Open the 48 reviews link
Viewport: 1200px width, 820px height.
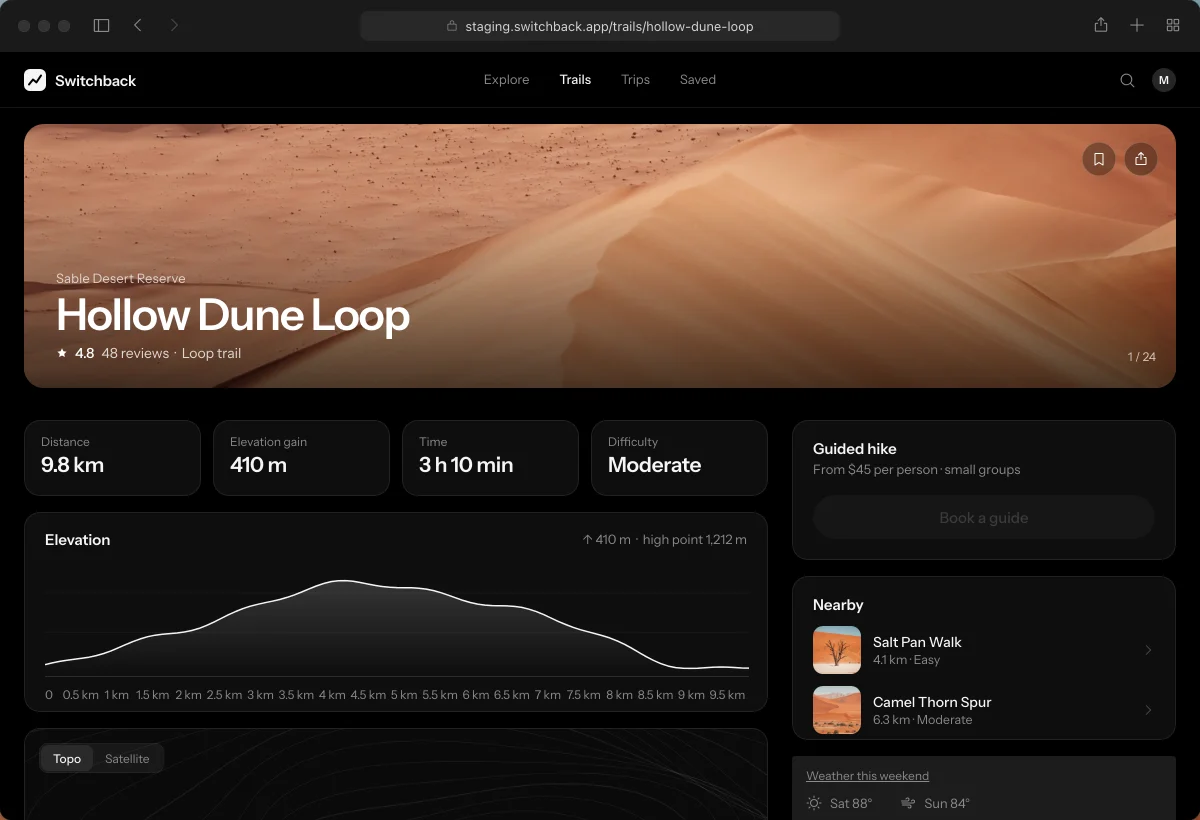point(135,353)
